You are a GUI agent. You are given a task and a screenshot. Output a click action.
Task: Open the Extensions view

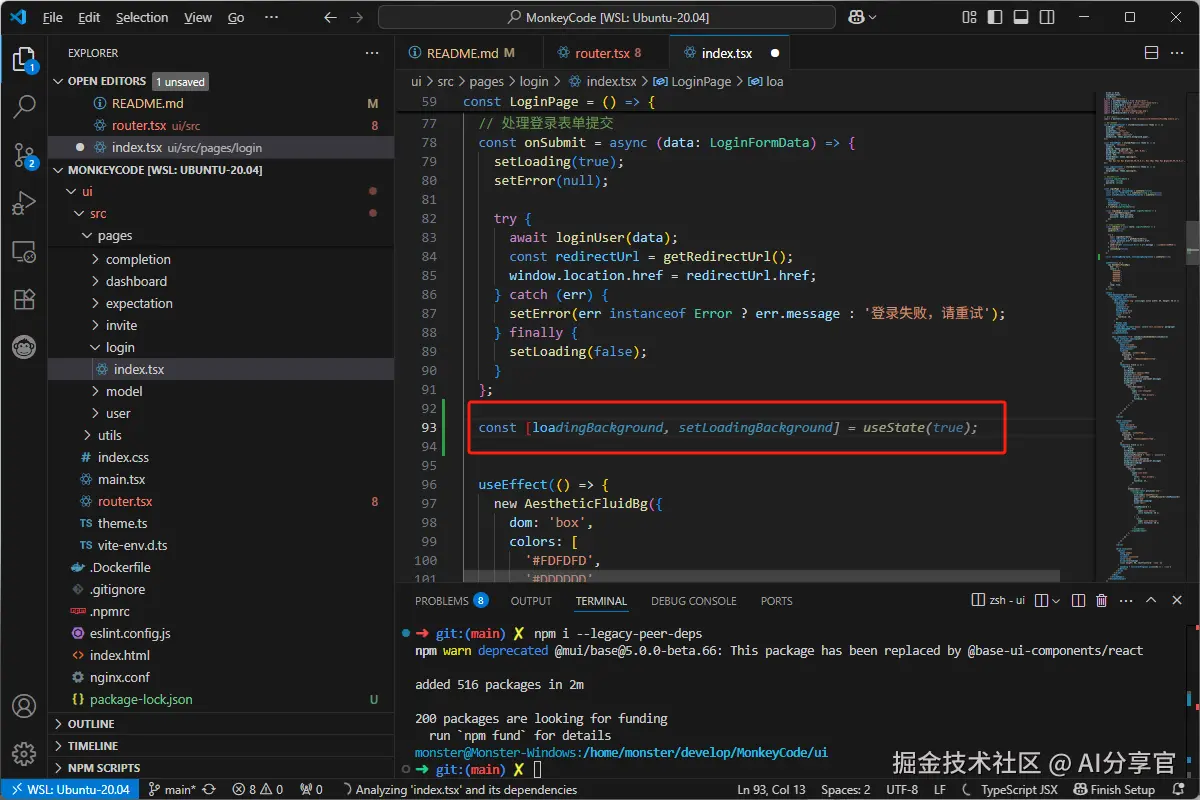pos(24,299)
